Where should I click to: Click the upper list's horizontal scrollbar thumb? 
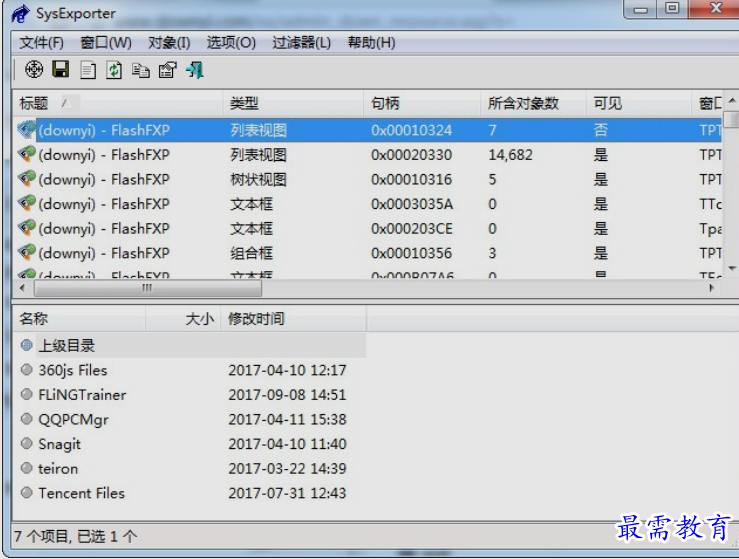click(148, 288)
